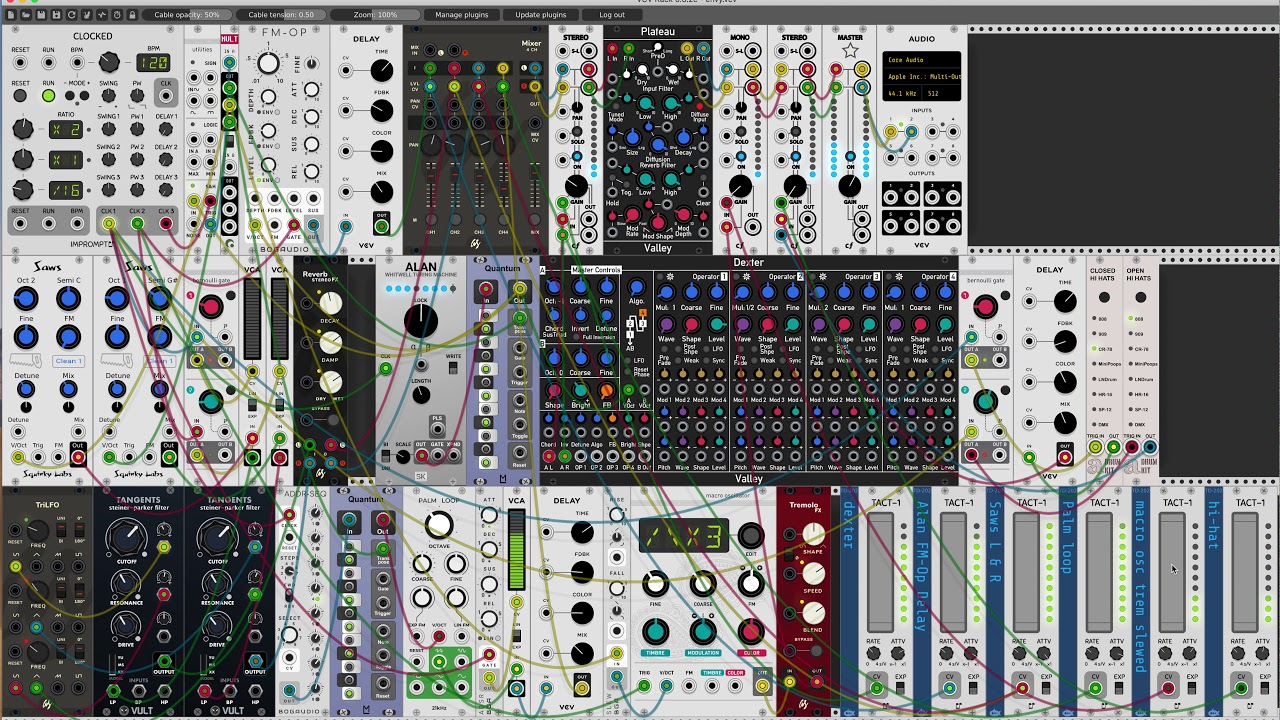Click the big black knob on ALAN module
Screen dimensions: 1280x720
(421, 320)
